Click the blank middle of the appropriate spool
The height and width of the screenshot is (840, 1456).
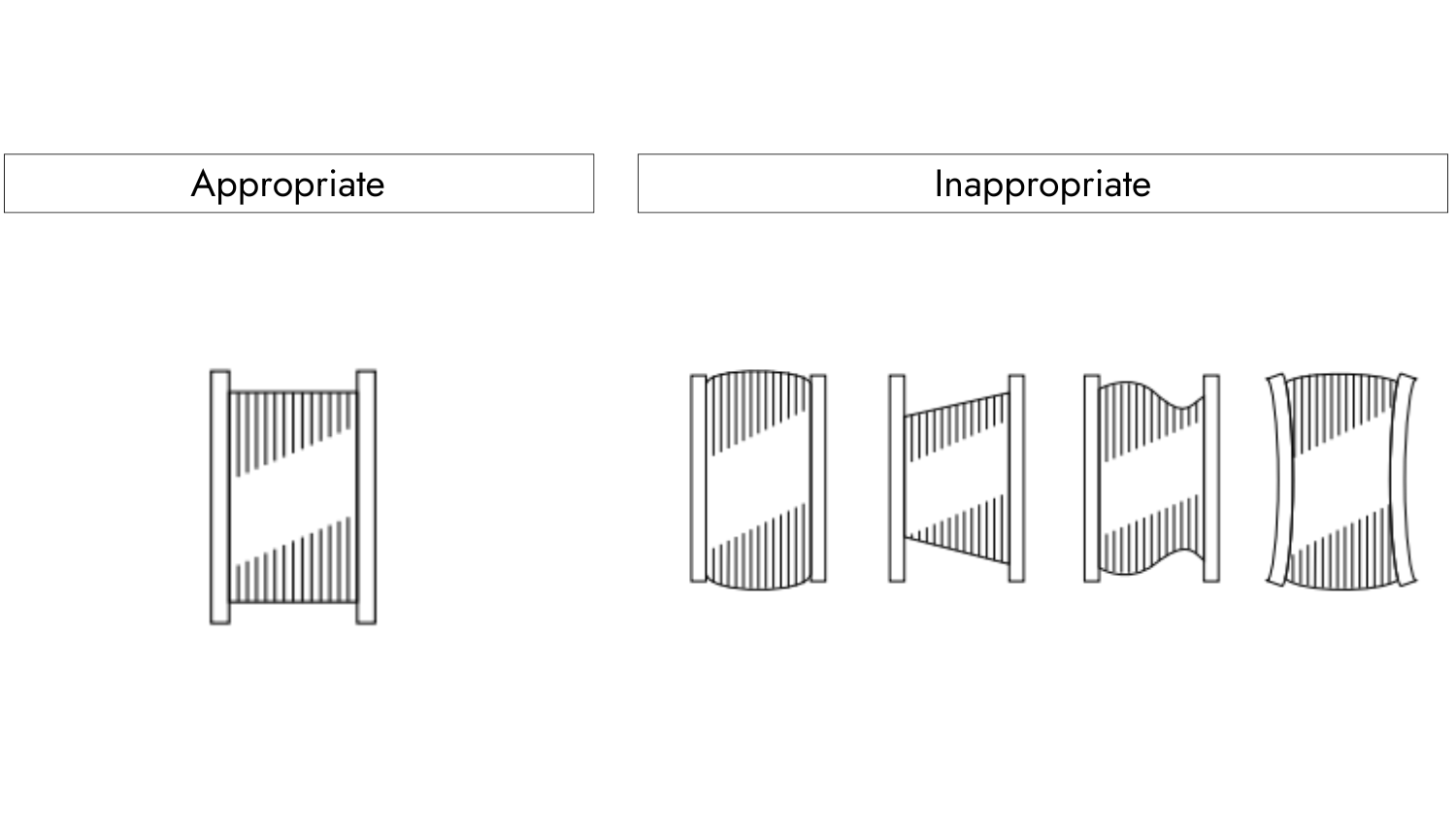pos(293,496)
